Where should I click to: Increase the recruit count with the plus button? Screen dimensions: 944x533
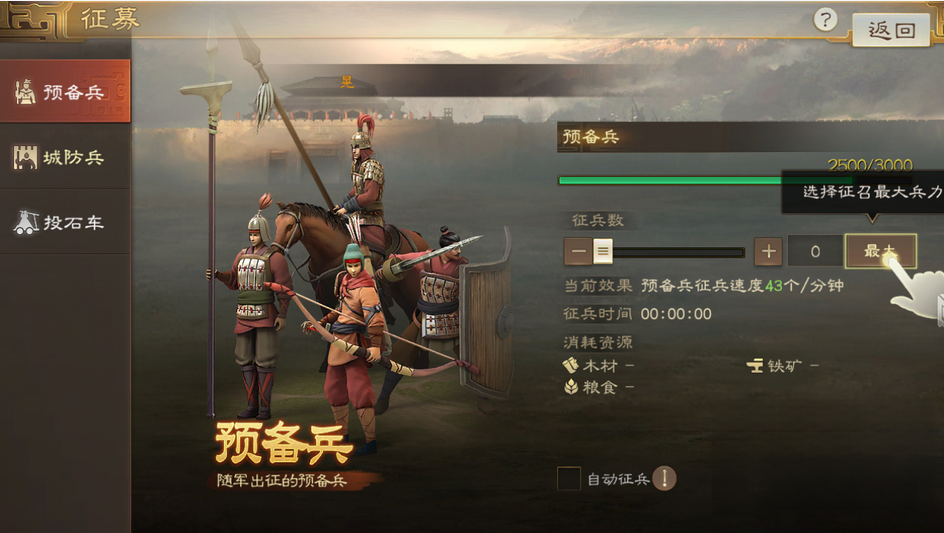[768, 251]
